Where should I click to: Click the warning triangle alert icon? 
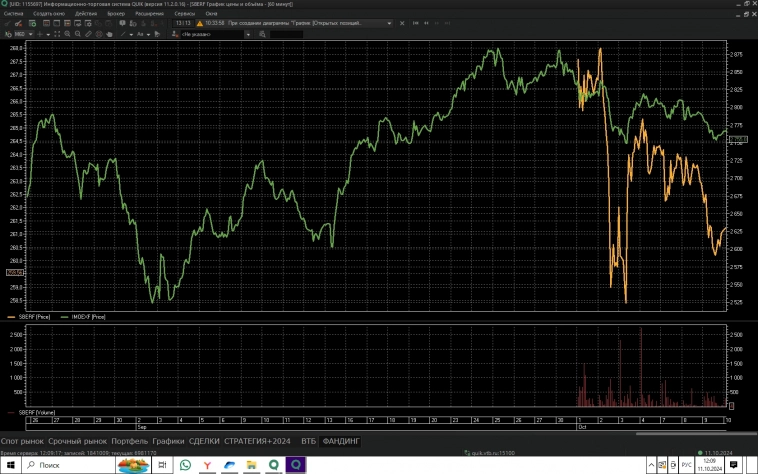pos(200,23)
